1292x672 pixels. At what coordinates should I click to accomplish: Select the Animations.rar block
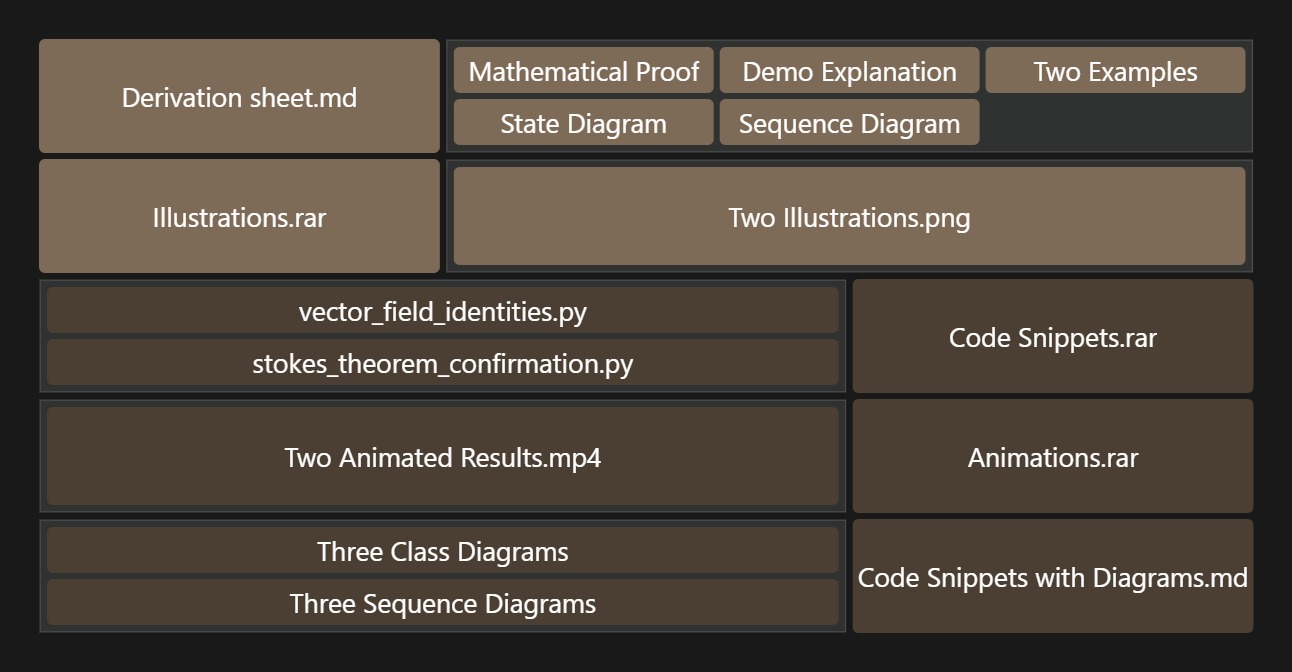click(x=1052, y=456)
